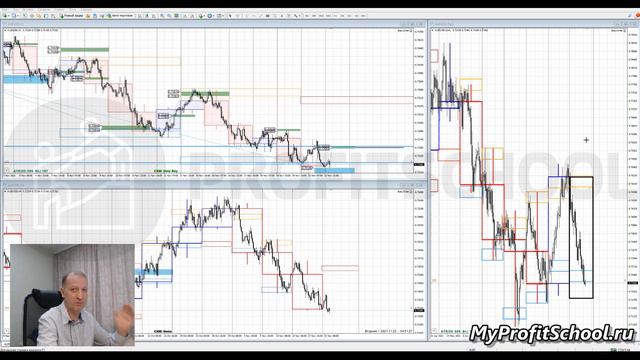Zoom out on the chart
The image size is (640, 360).
pos(169,16)
